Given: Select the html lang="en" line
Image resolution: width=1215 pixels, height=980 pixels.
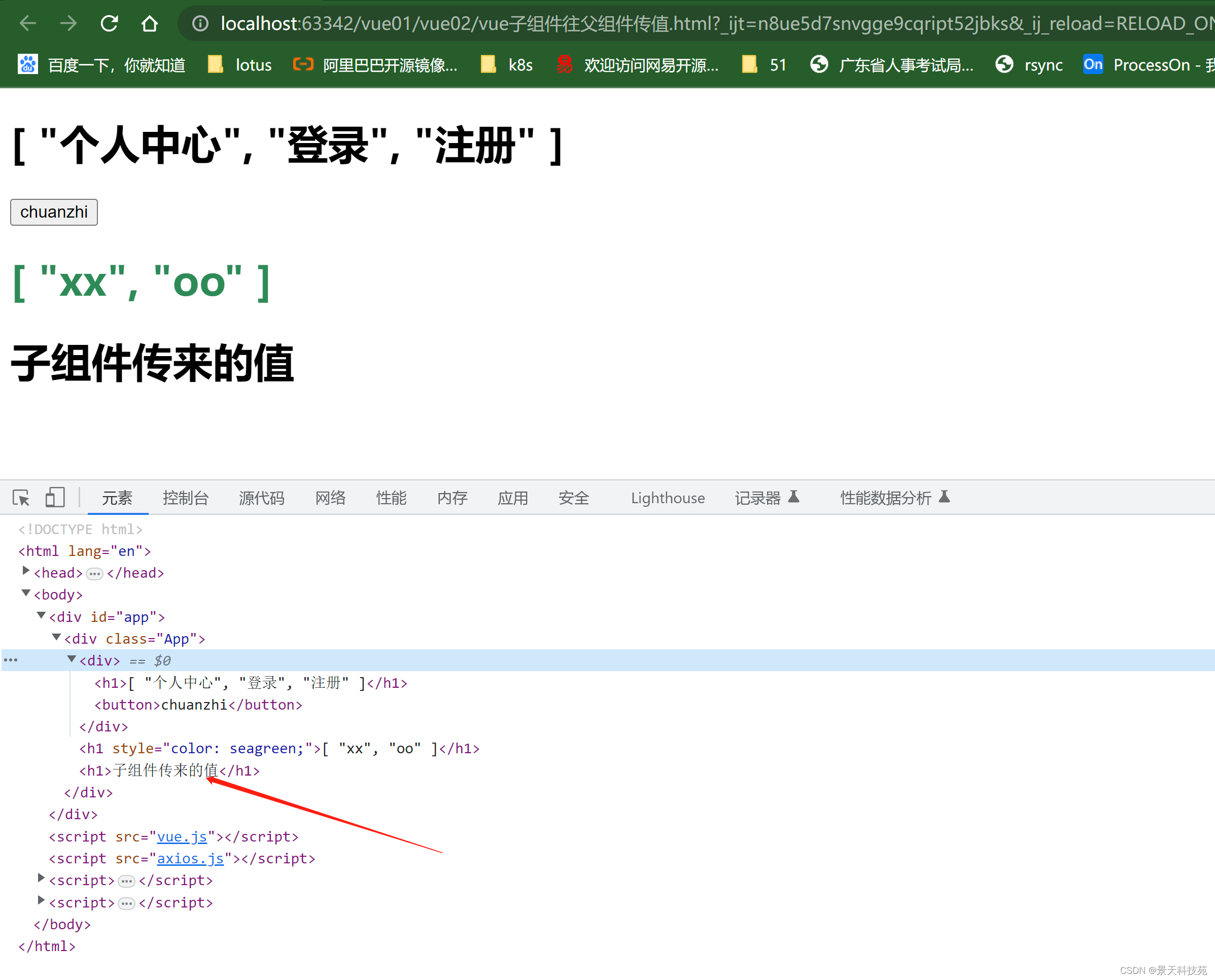Looking at the screenshot, I should tap(85, 551).
